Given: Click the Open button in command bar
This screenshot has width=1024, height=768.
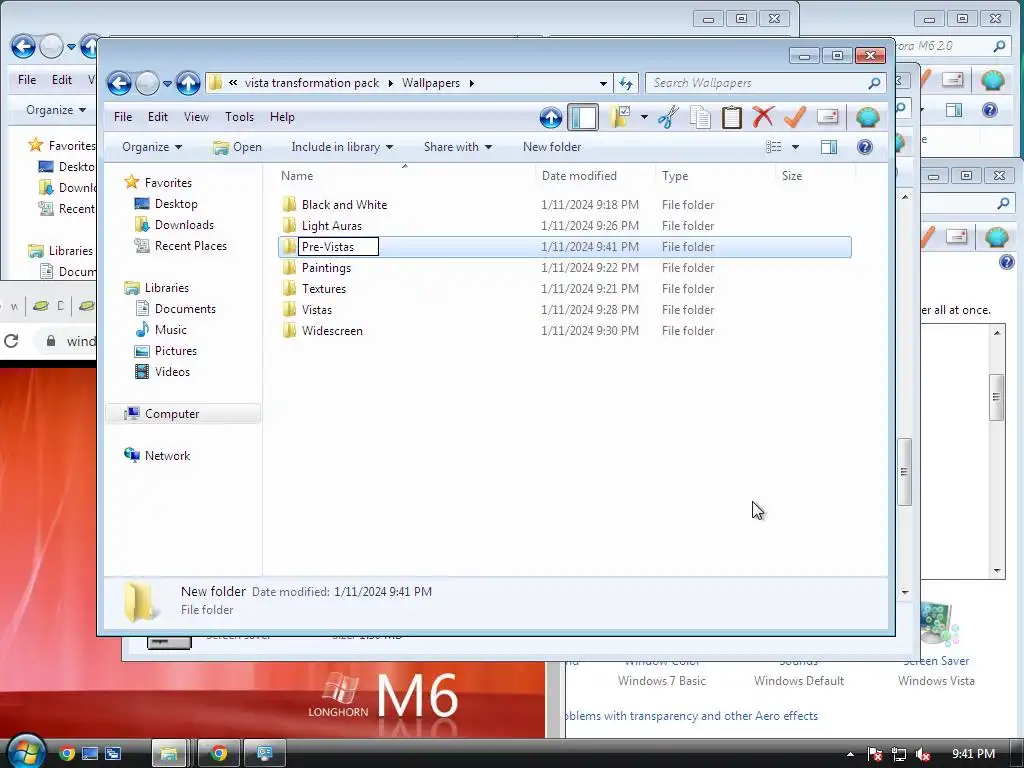Looking at the screenshot, I should click(x=237, y=147).
